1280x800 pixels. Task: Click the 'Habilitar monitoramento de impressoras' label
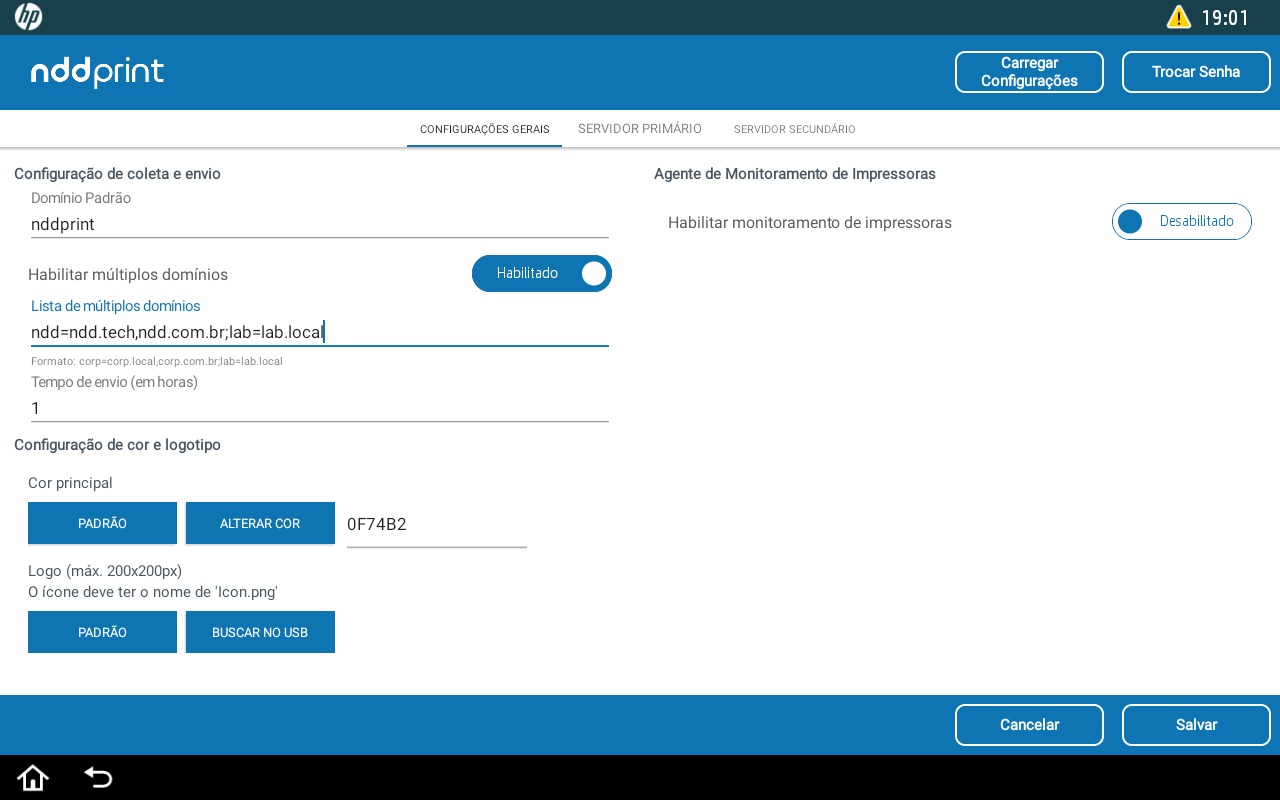pyautogui.click(x=810, y=222)
